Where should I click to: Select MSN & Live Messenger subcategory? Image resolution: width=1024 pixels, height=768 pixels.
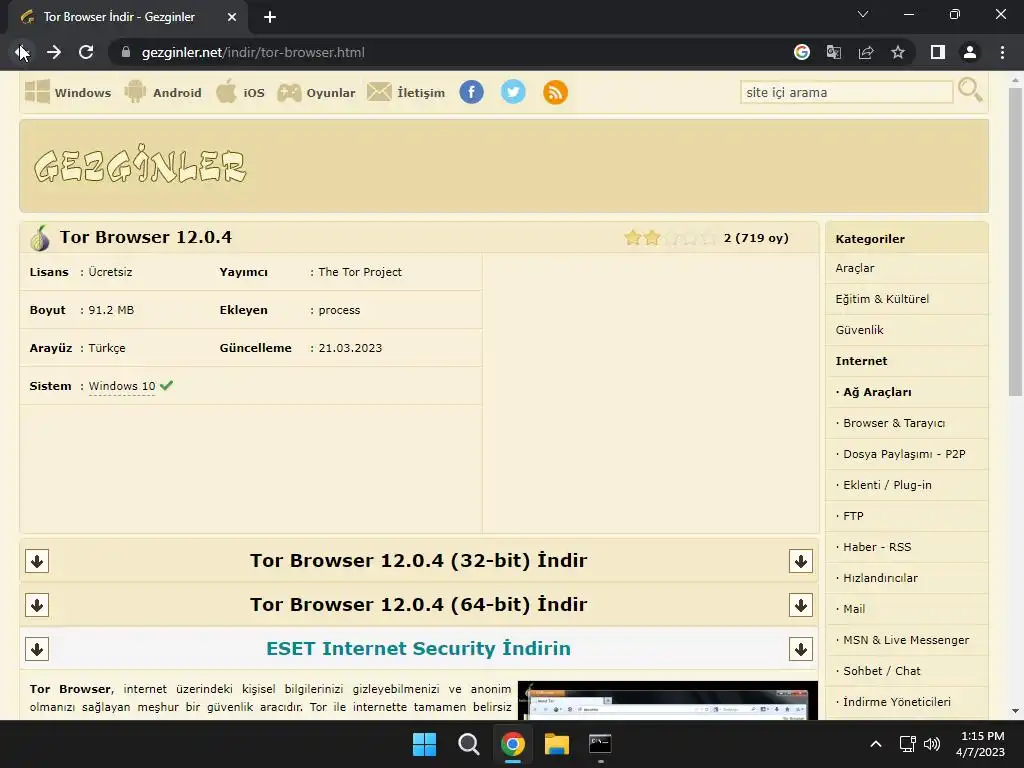pyautogui.click(x=906, y=640)
